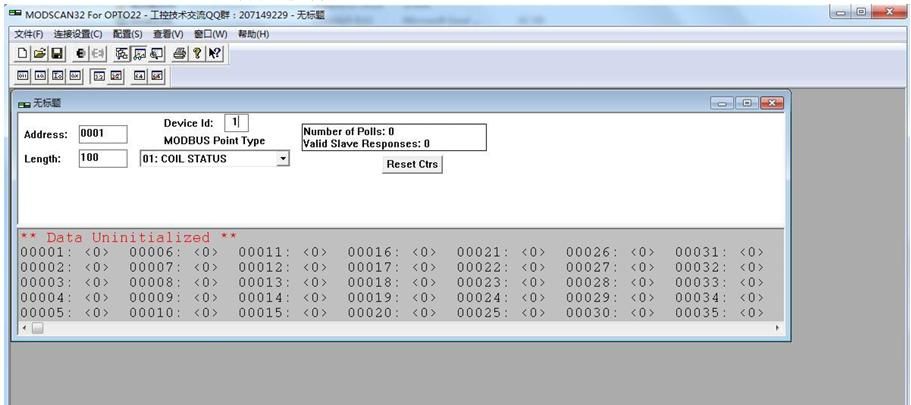Close the 无标题 child window

point(772,103)
